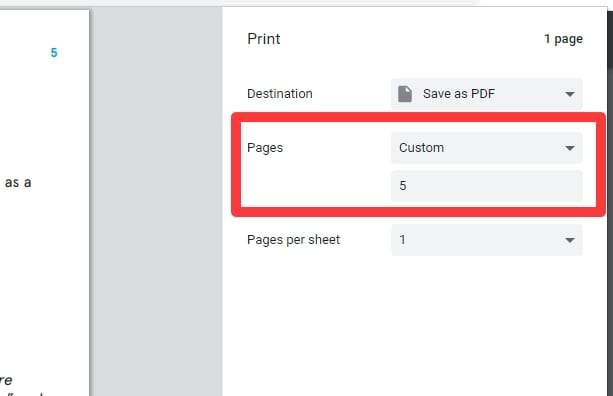This screenshot has height=396, width=613.
Task: Click the 1 page count summary
Action: pos(563,39)
